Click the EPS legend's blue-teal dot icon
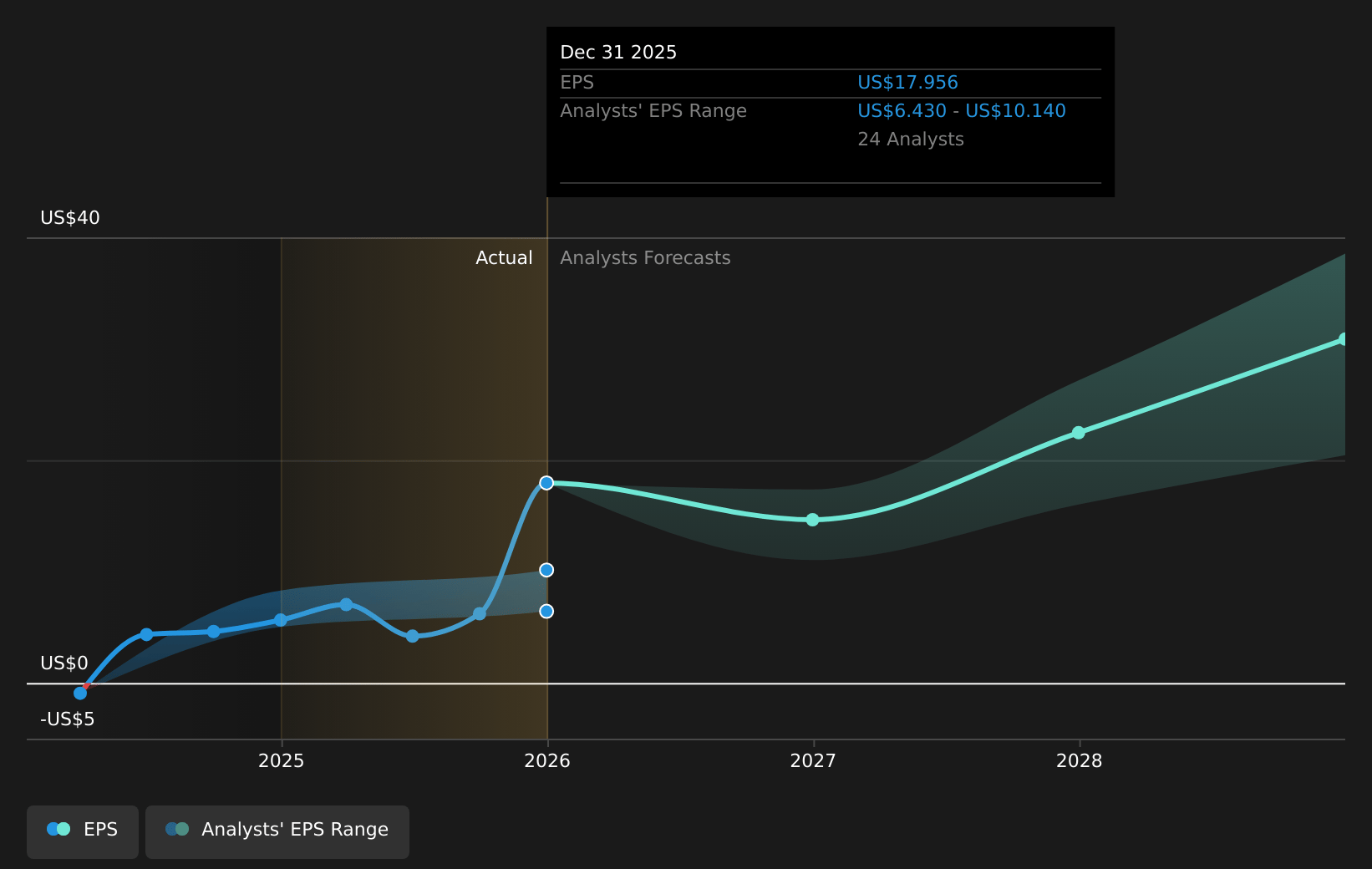The height and width of the screenshot is (869, 1372). [58, 830]
